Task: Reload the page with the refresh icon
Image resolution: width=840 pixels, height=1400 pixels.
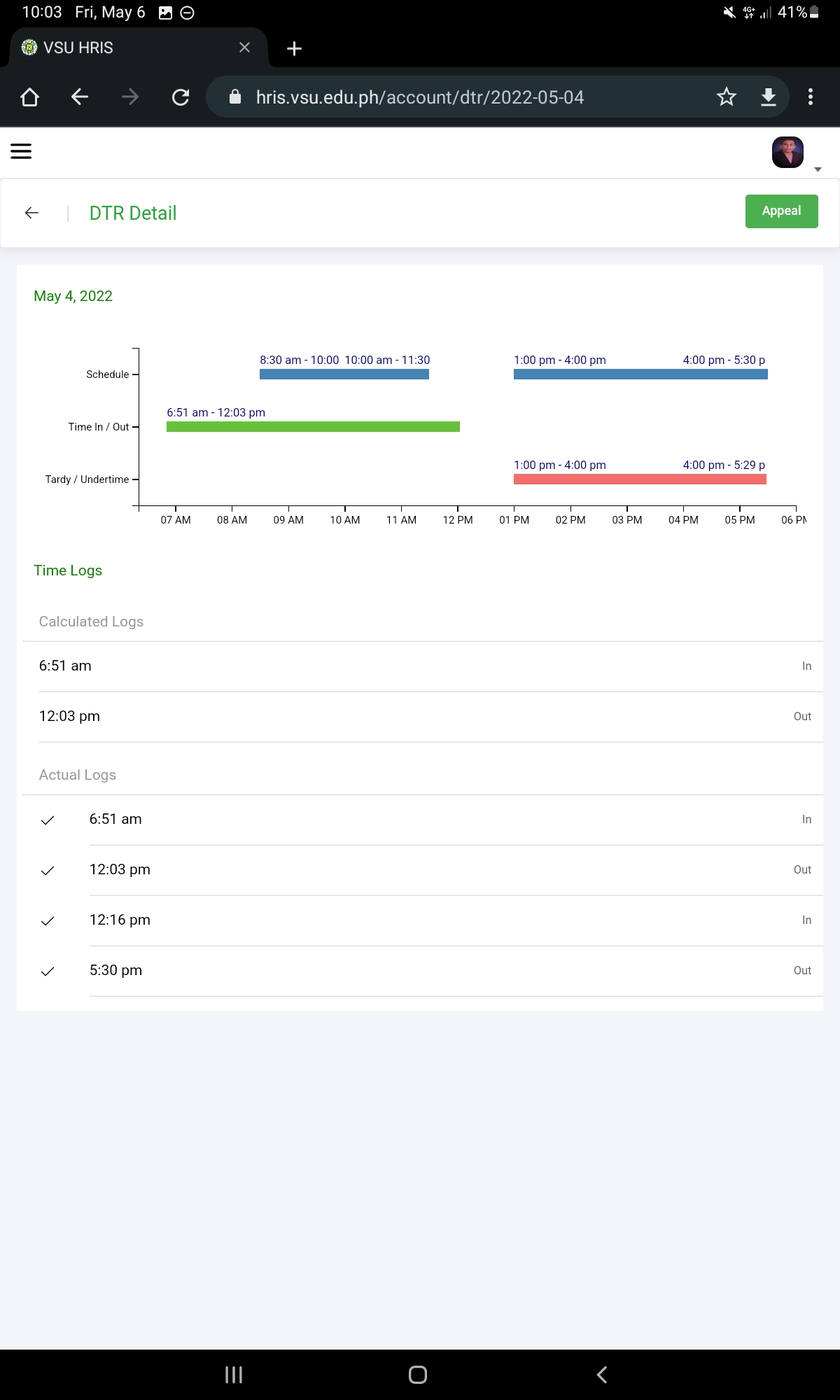Action: point(181,97)
